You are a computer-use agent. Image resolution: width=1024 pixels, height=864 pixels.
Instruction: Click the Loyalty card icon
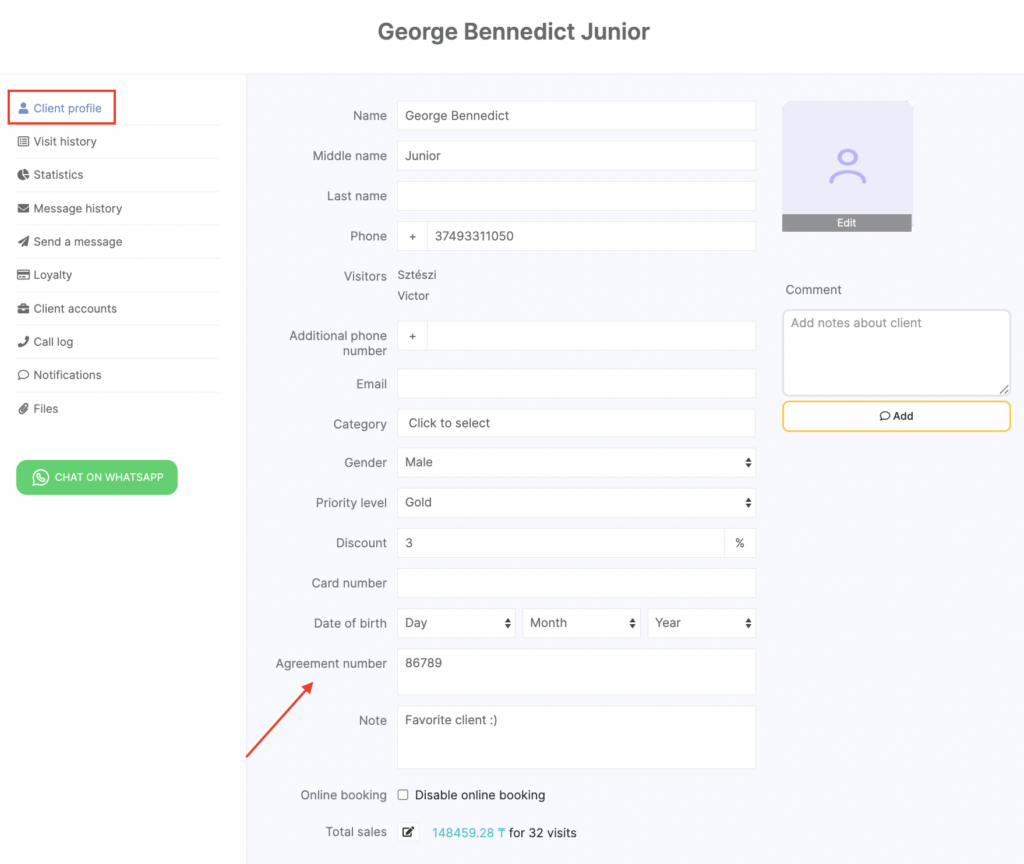coord(23,275)
